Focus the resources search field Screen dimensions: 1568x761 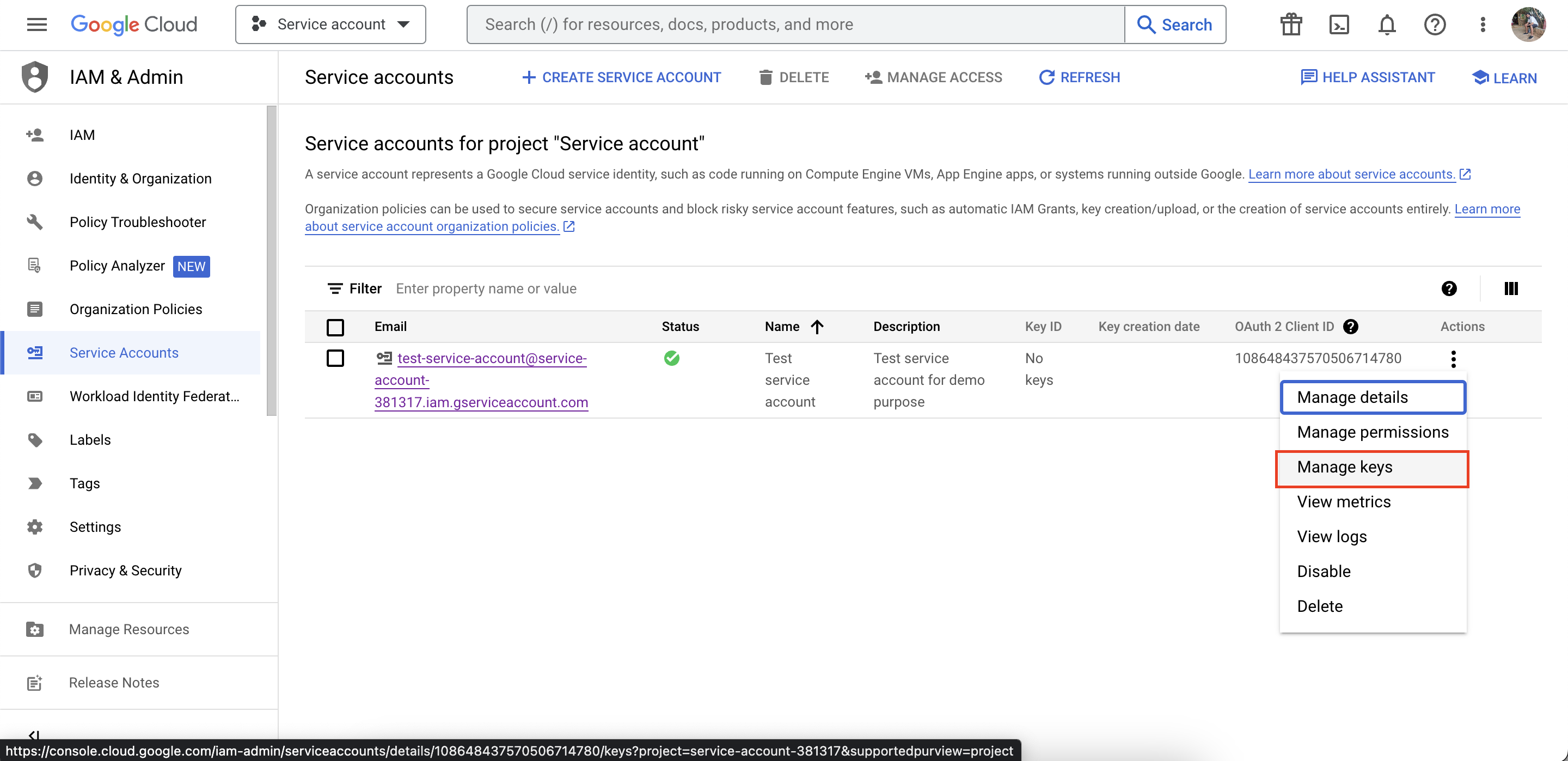pos(795,24)
